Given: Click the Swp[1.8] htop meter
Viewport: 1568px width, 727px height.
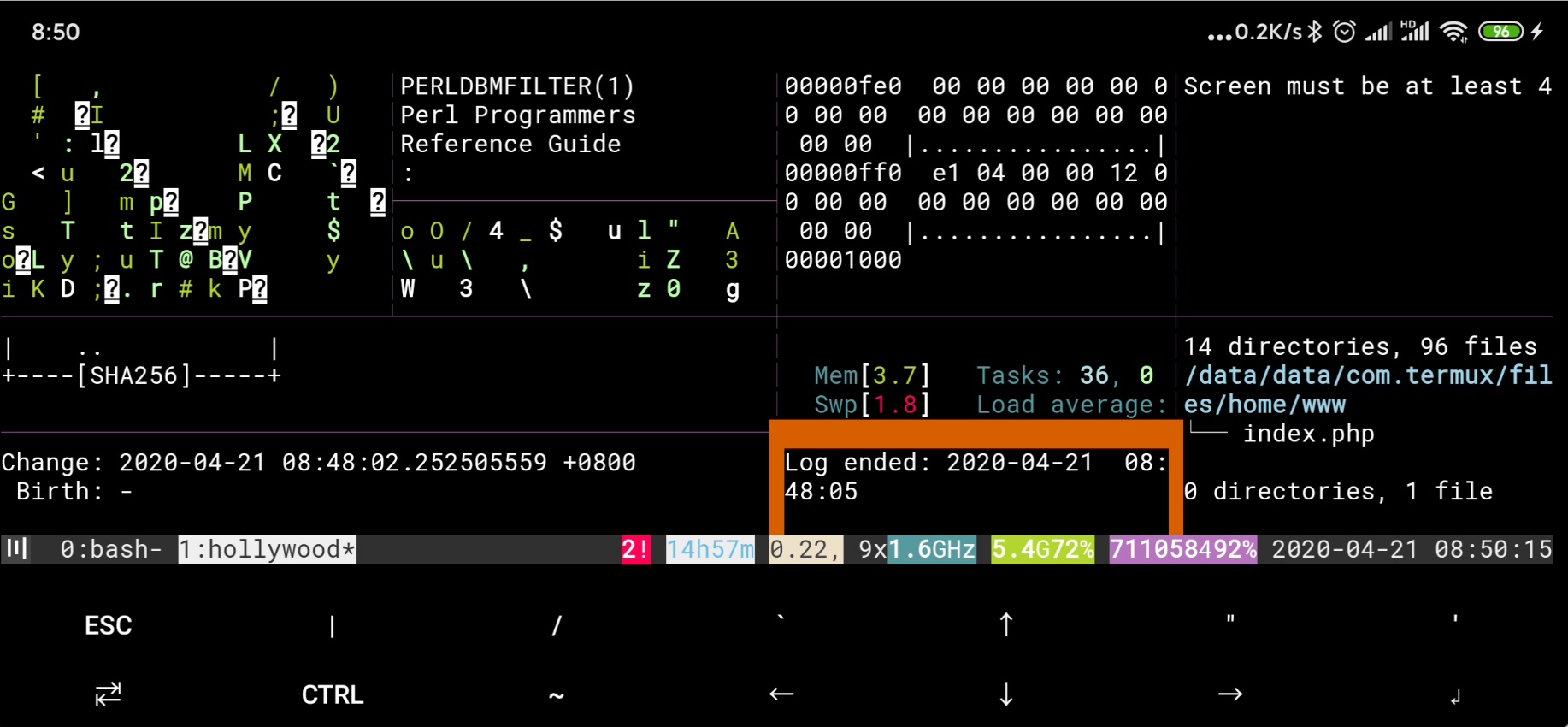Looking at the screenshot, I should pos(872,405).
